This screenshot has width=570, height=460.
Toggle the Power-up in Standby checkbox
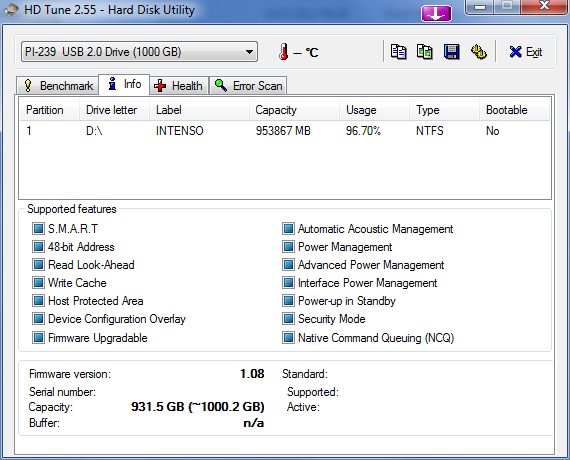(x=288, y=300)
